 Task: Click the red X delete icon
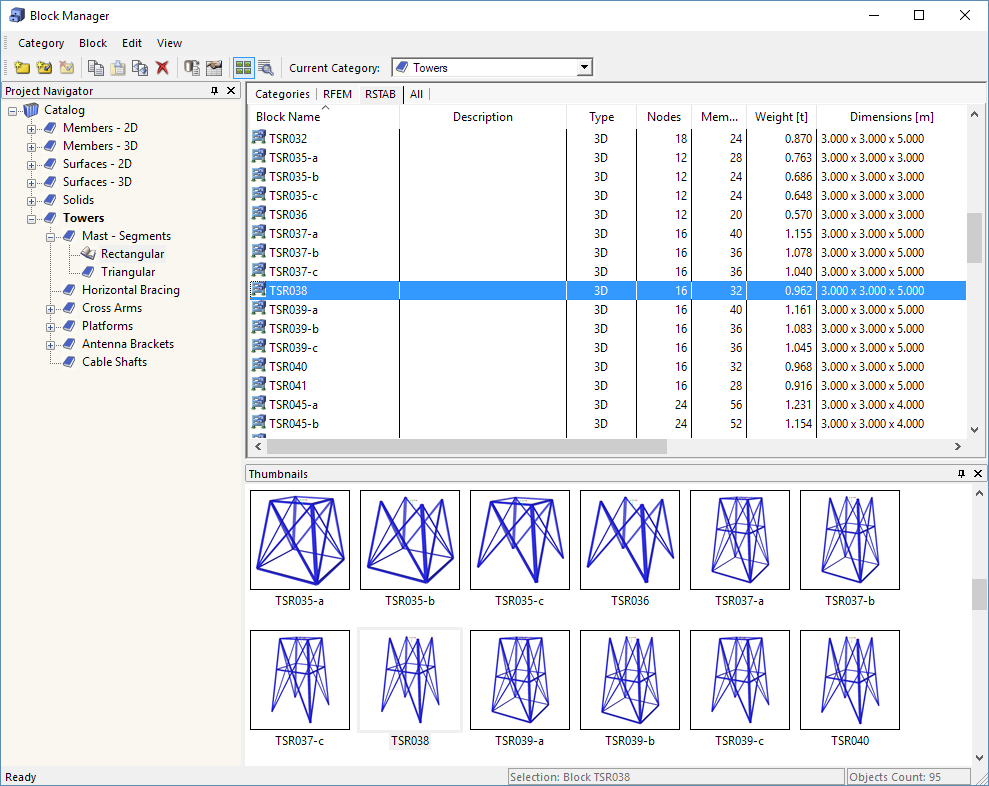(x=162, y=68)
